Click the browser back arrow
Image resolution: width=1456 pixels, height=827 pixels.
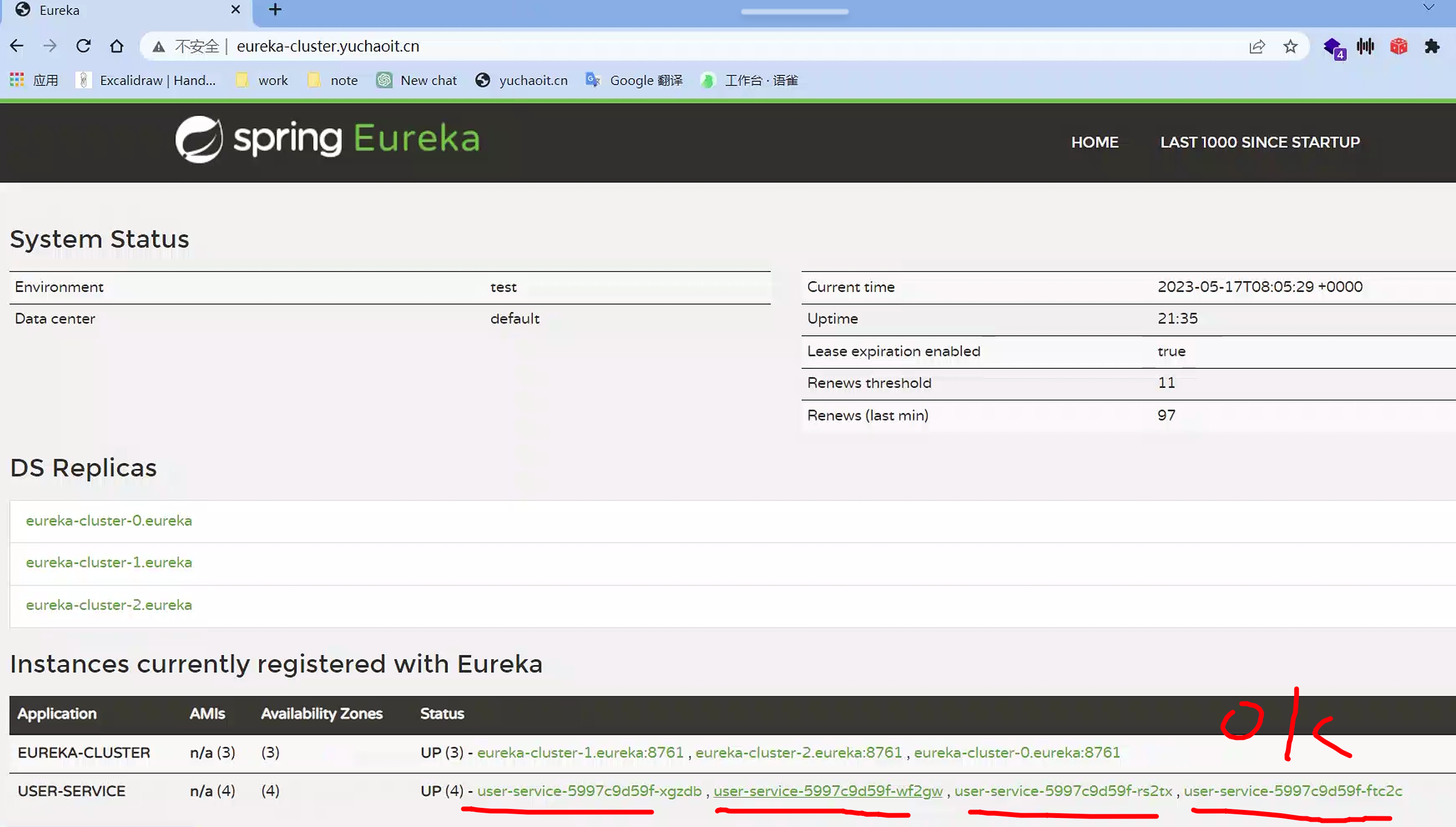coord(16,46)
